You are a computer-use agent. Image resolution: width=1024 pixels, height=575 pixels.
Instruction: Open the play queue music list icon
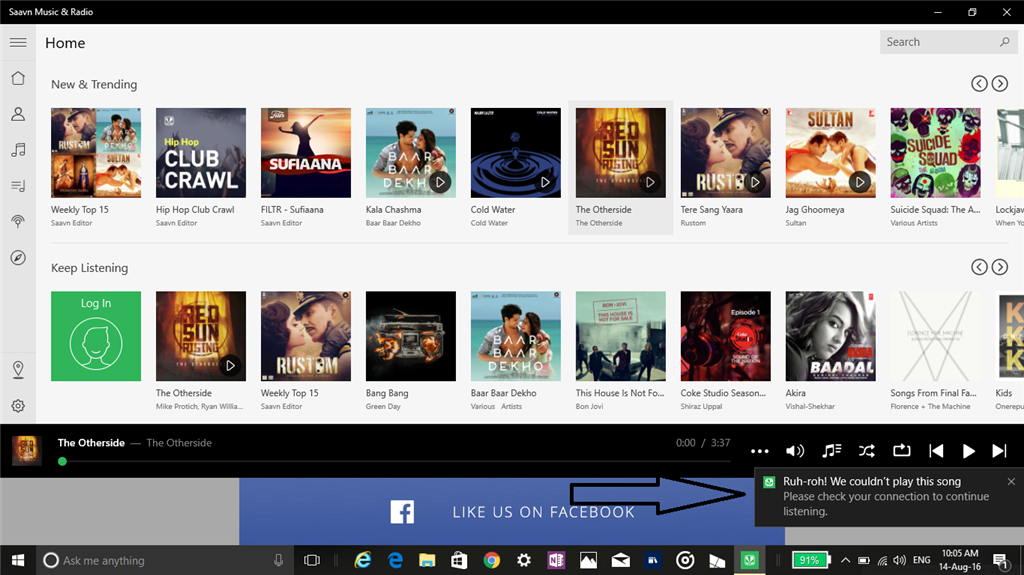pyautogui.click(x=831, y=451)
